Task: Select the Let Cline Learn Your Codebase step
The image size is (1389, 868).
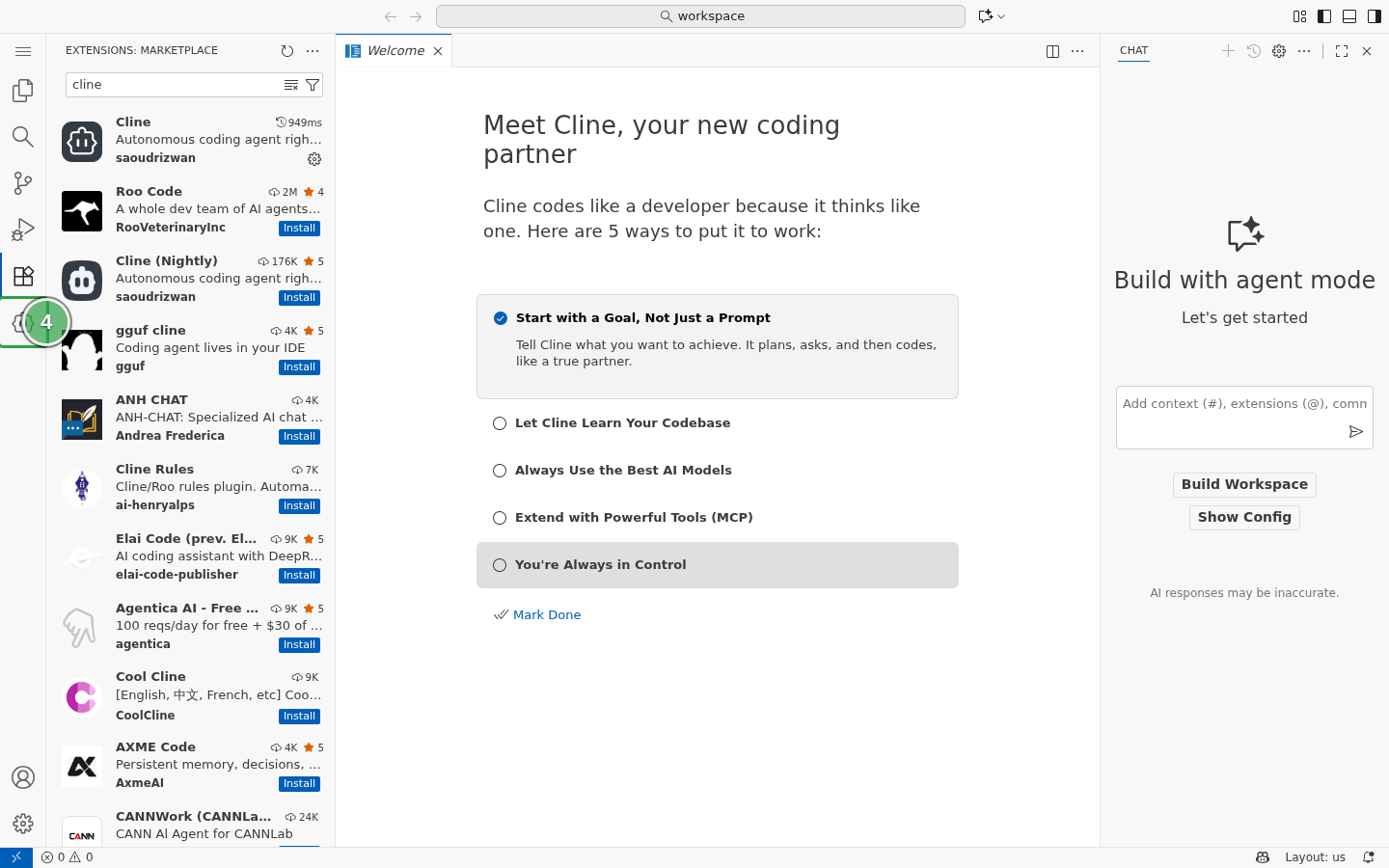Action: 718,423
